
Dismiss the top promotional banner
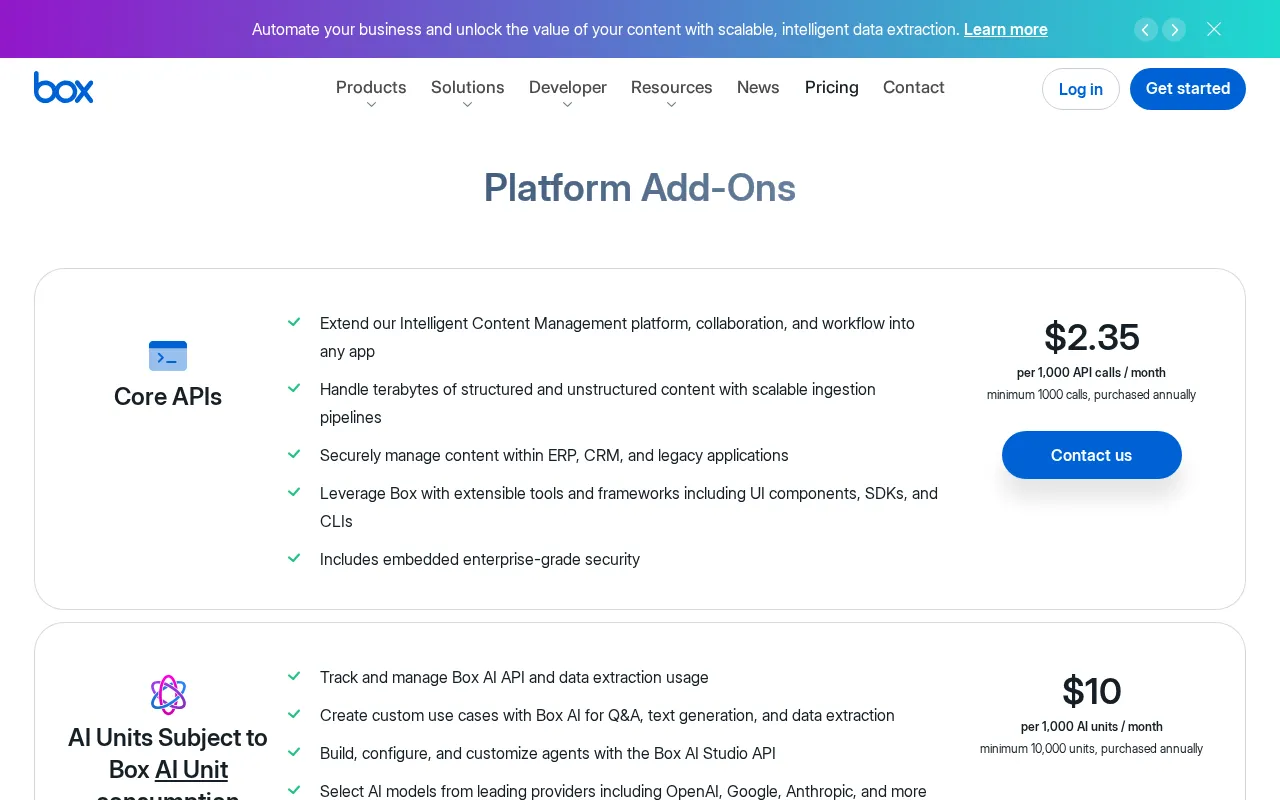1214,29
